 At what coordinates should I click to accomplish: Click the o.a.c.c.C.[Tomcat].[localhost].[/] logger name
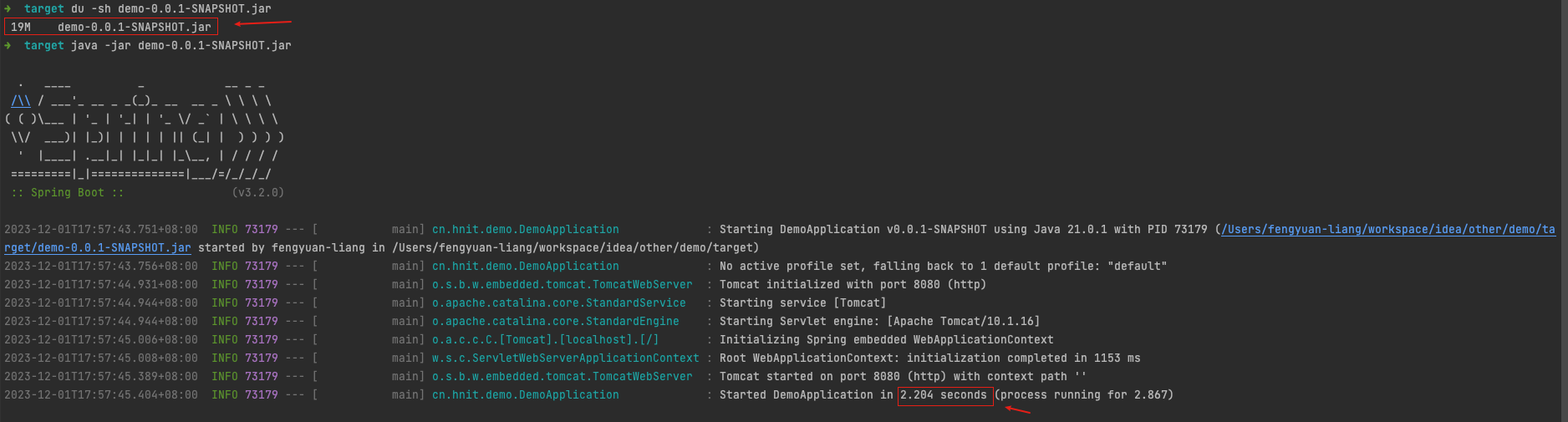(x=545, y=340)
